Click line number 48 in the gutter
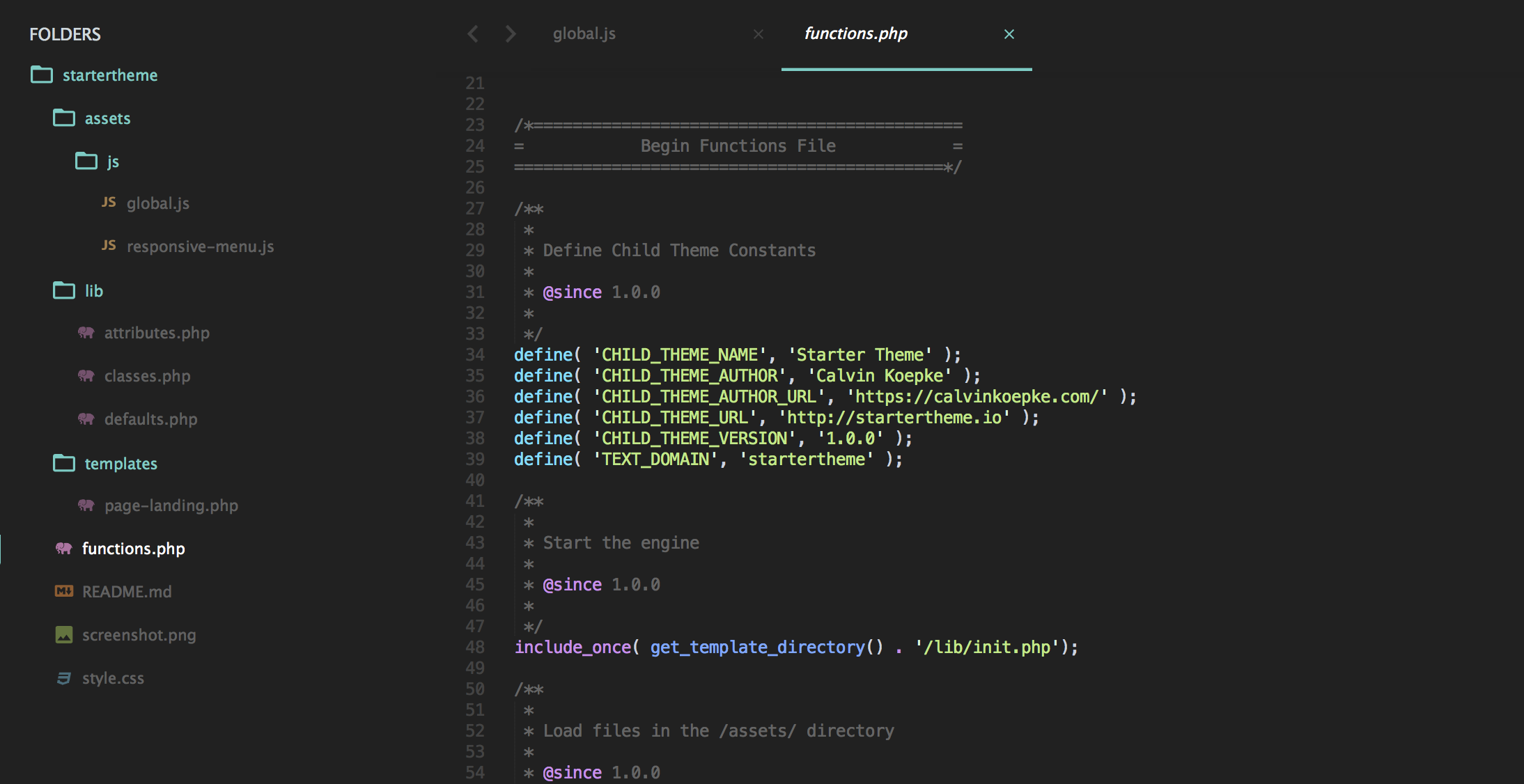The image size is (1524, 784). [x=475, y=647]
